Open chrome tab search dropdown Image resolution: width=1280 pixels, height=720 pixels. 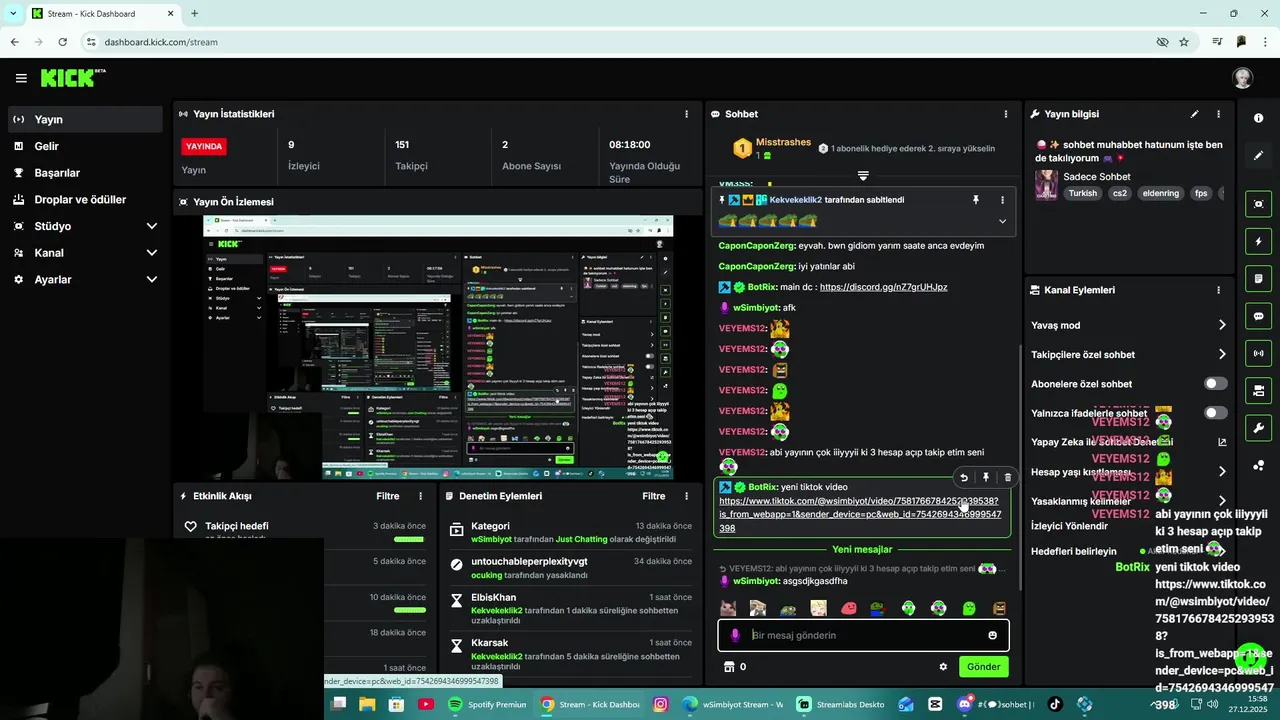(x=13, y=13)
